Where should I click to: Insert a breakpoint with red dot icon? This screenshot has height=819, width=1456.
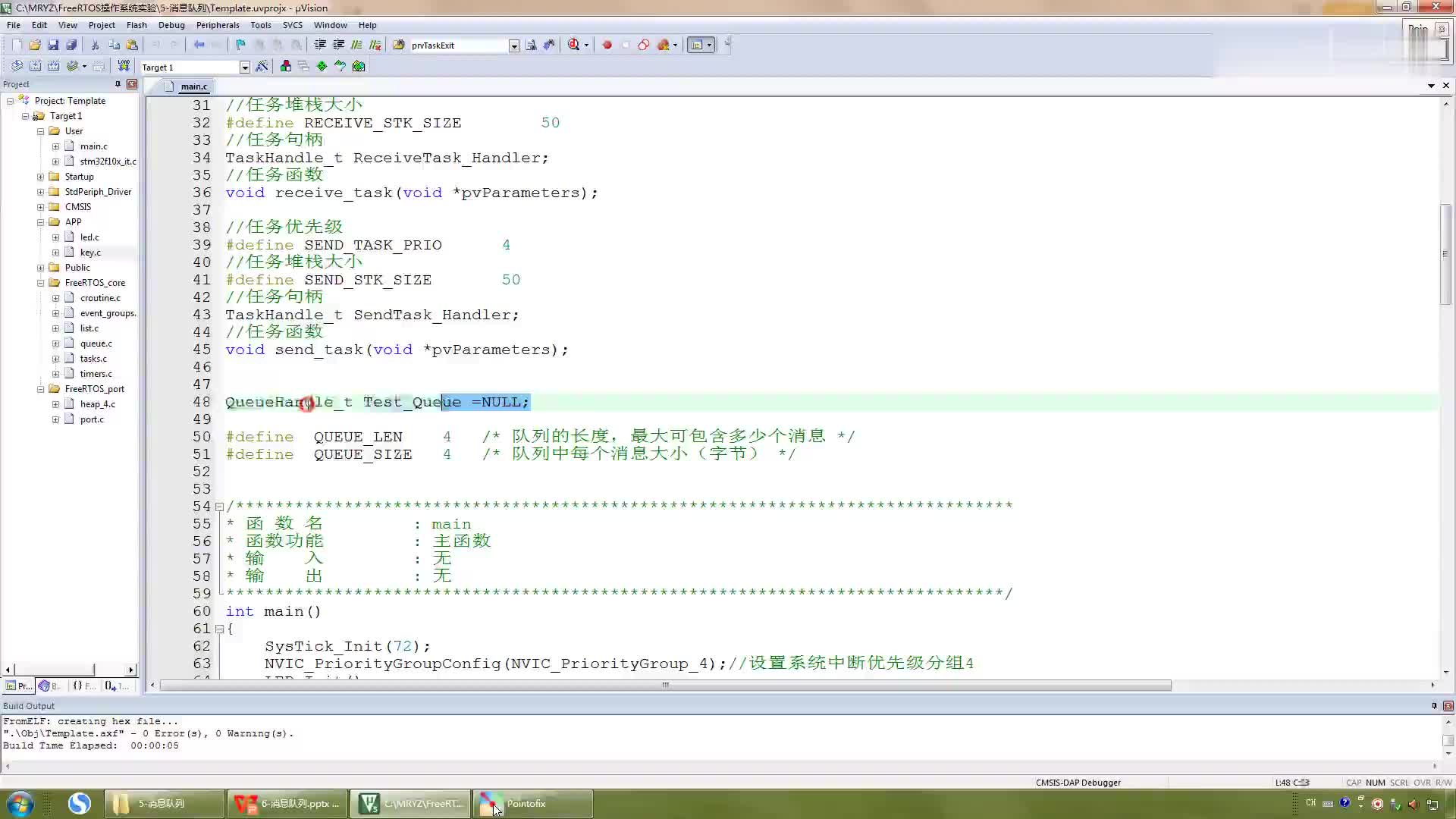pos(607,45)
